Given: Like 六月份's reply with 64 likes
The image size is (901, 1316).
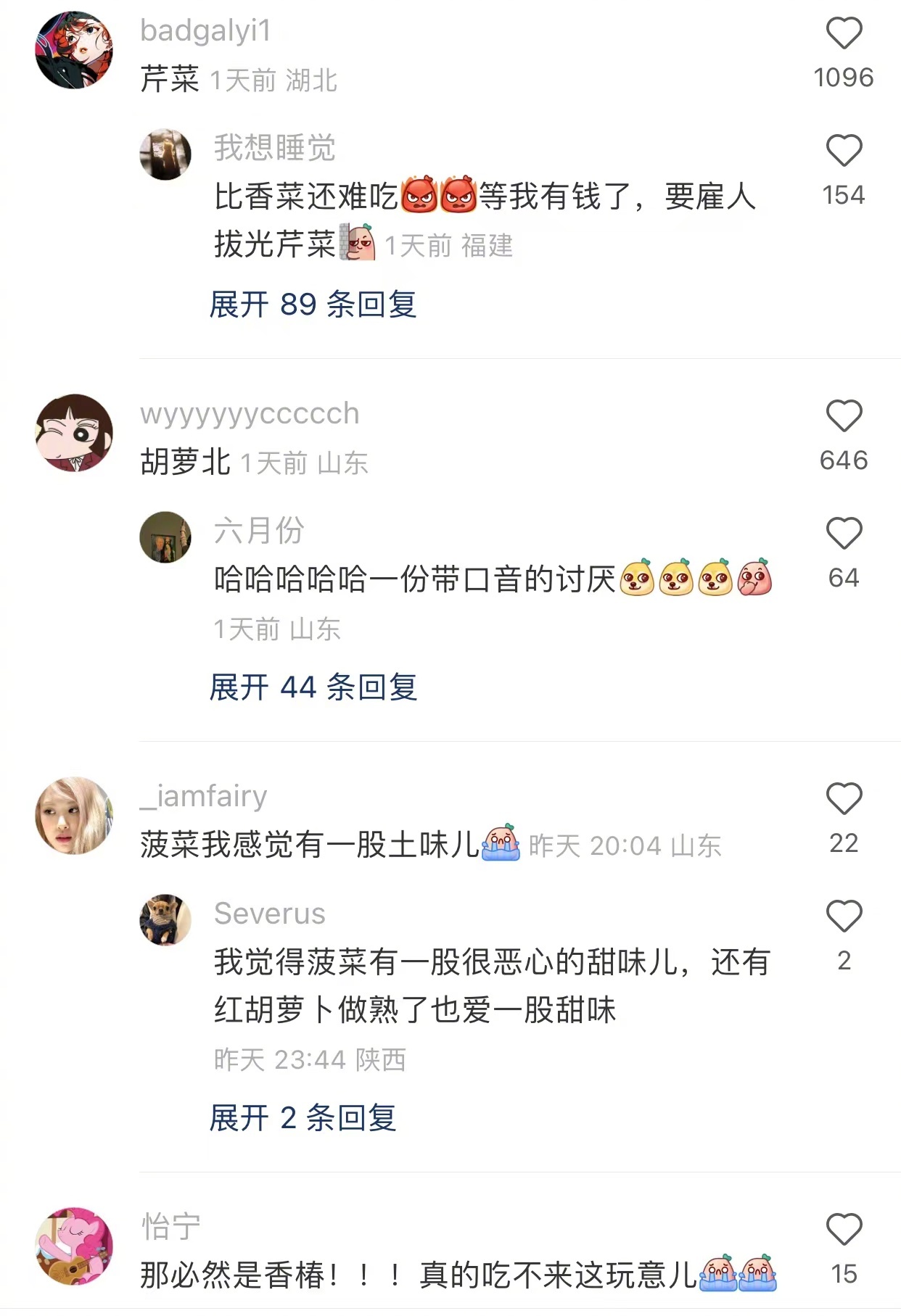Looking at the screenshot, I should pos(844,534).
